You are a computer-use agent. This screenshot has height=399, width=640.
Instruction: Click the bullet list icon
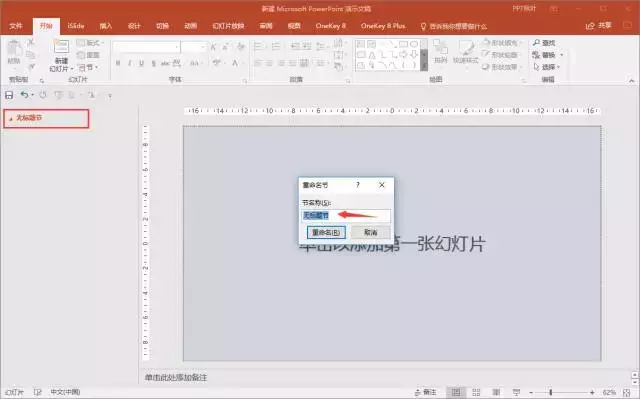258,46
